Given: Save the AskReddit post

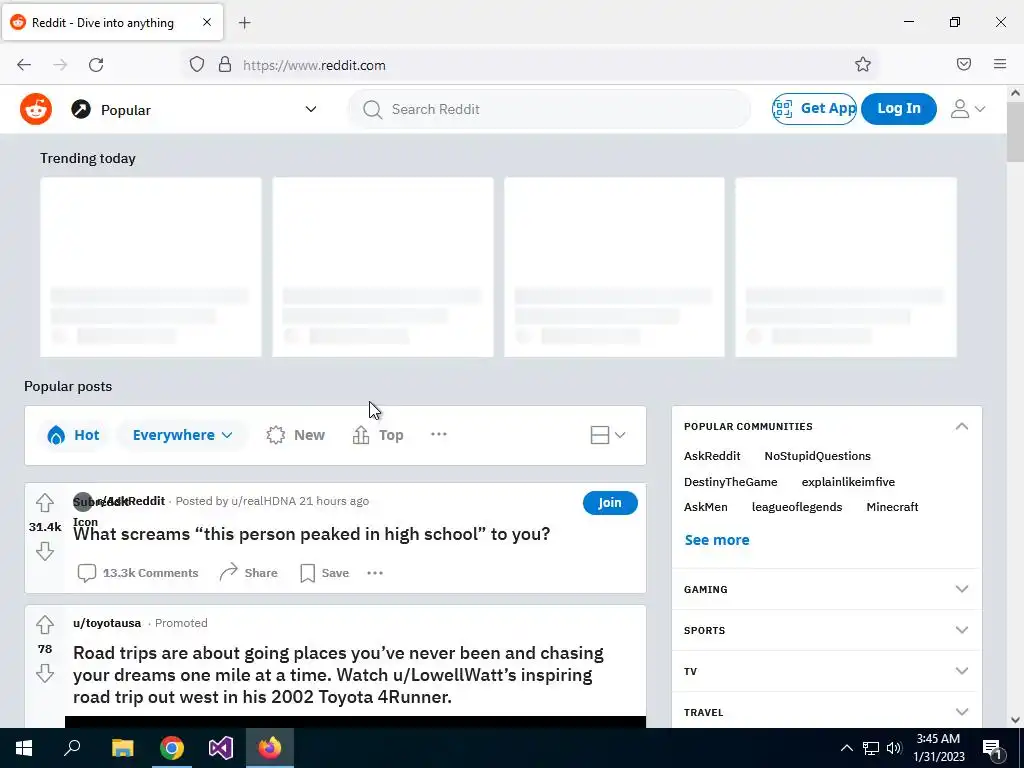Looking at the screenshot, I should click(325, 573).
